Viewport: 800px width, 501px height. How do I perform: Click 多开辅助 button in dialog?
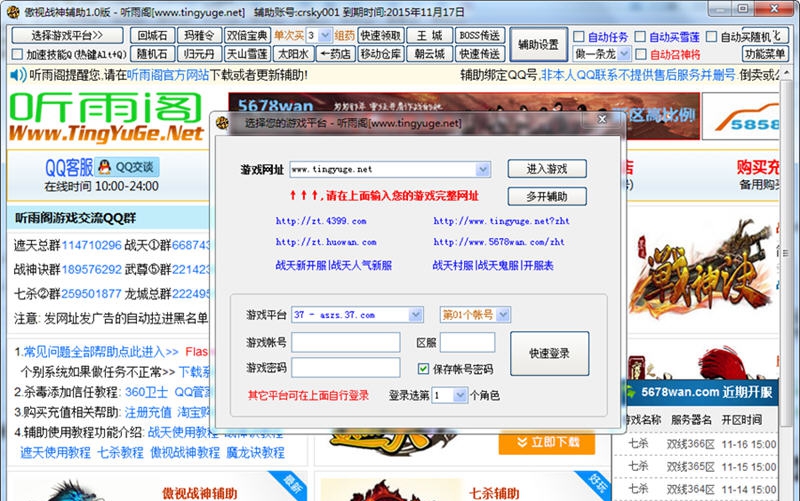[x=547, y=196]
